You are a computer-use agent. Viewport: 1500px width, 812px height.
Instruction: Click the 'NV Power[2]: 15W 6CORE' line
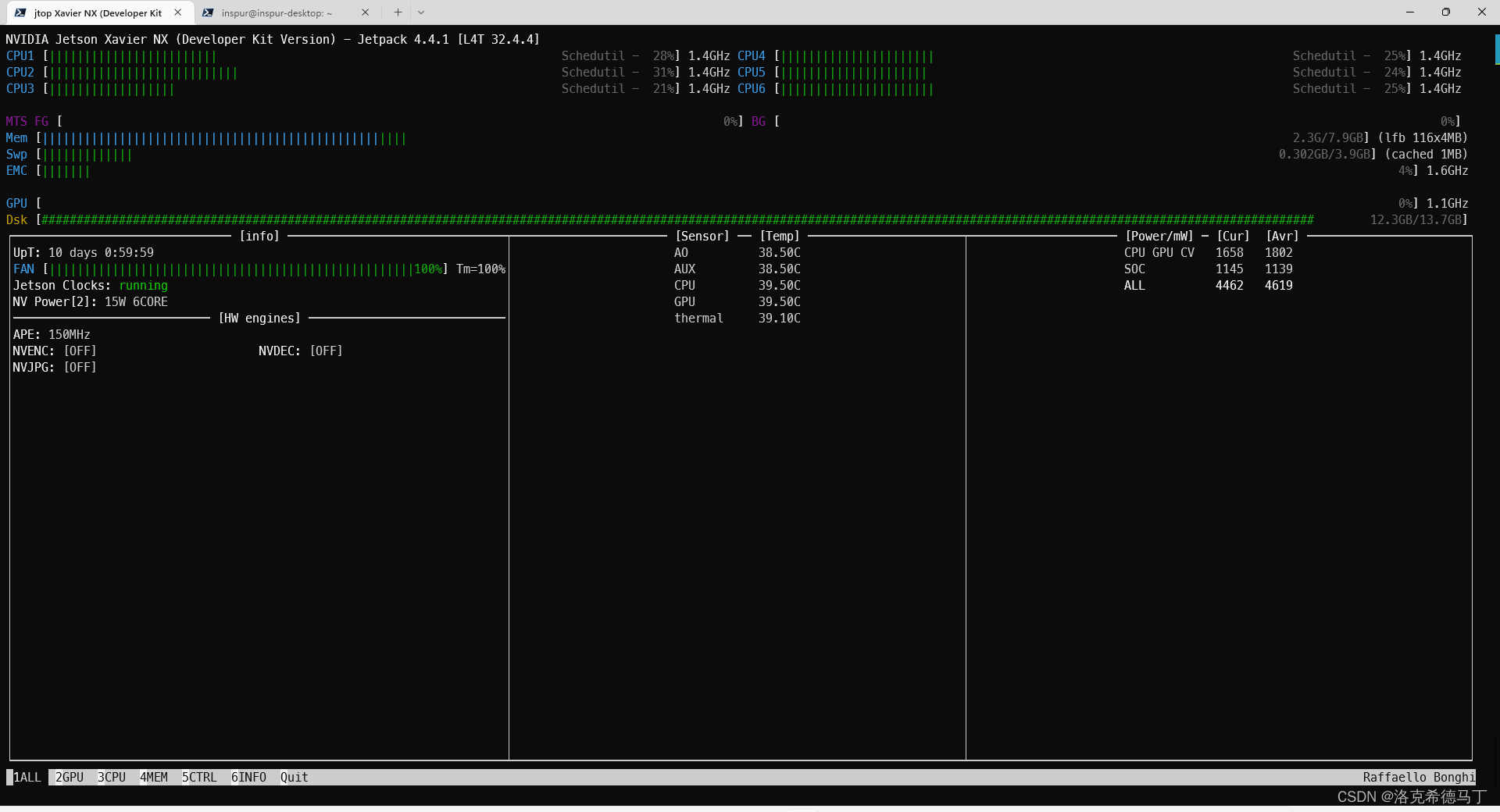click(91, 302)
